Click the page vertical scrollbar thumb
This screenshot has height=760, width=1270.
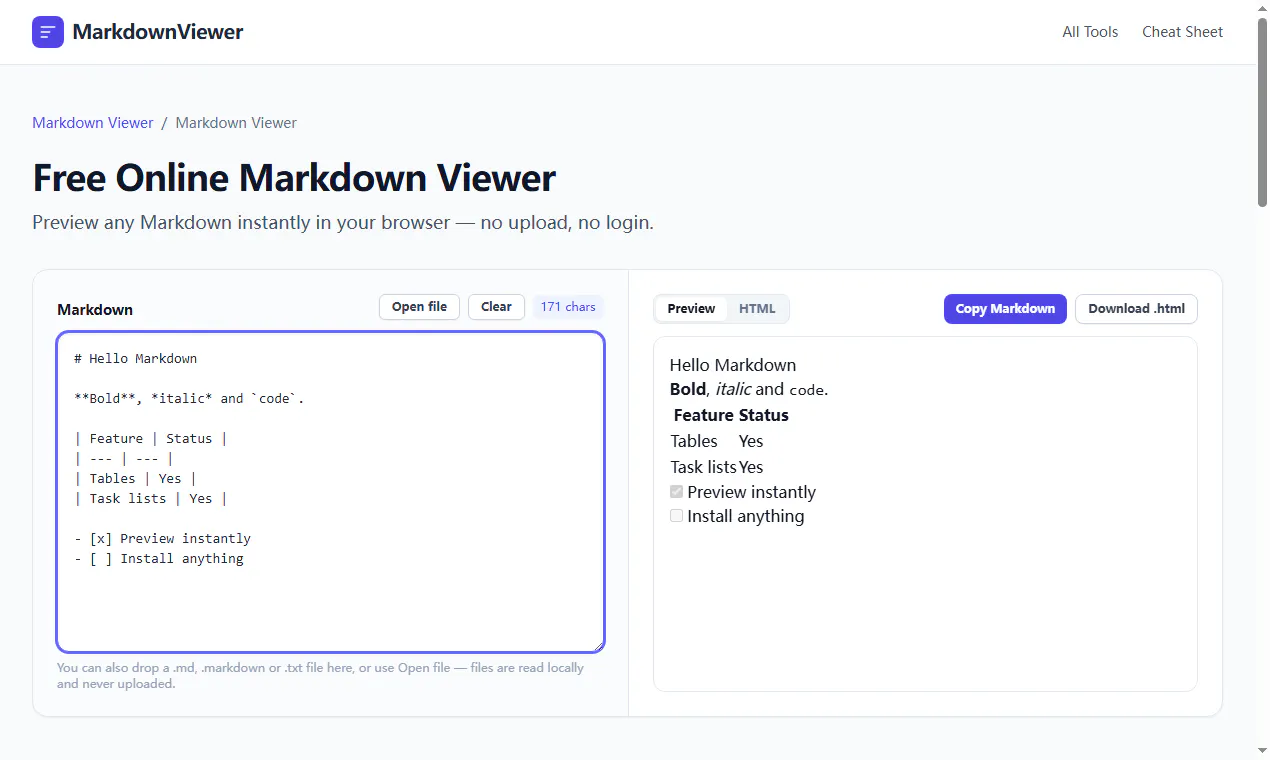[x=1263, y=110]
